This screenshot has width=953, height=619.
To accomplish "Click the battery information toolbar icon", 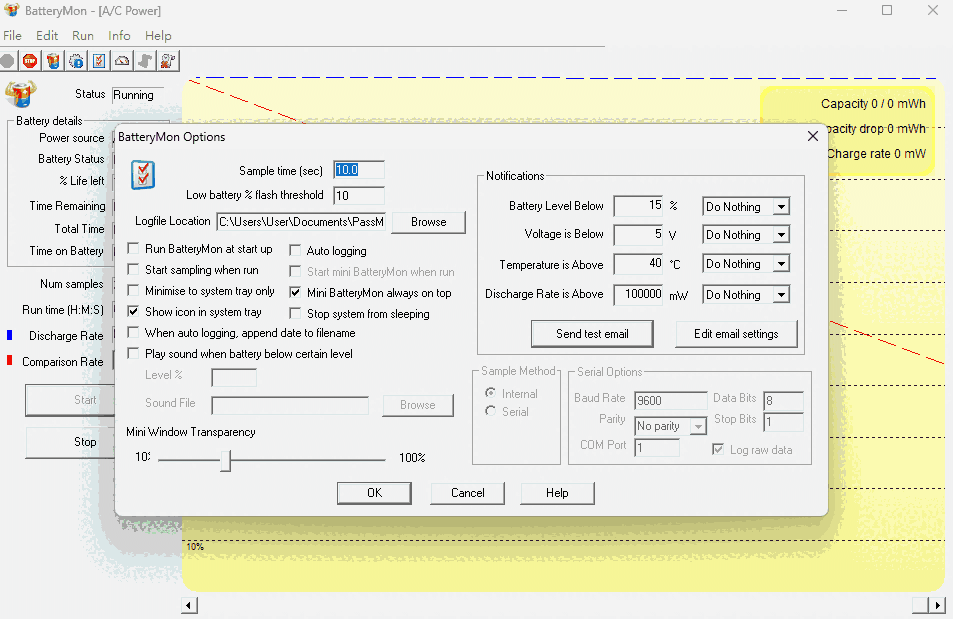I will tap(53, 61).
